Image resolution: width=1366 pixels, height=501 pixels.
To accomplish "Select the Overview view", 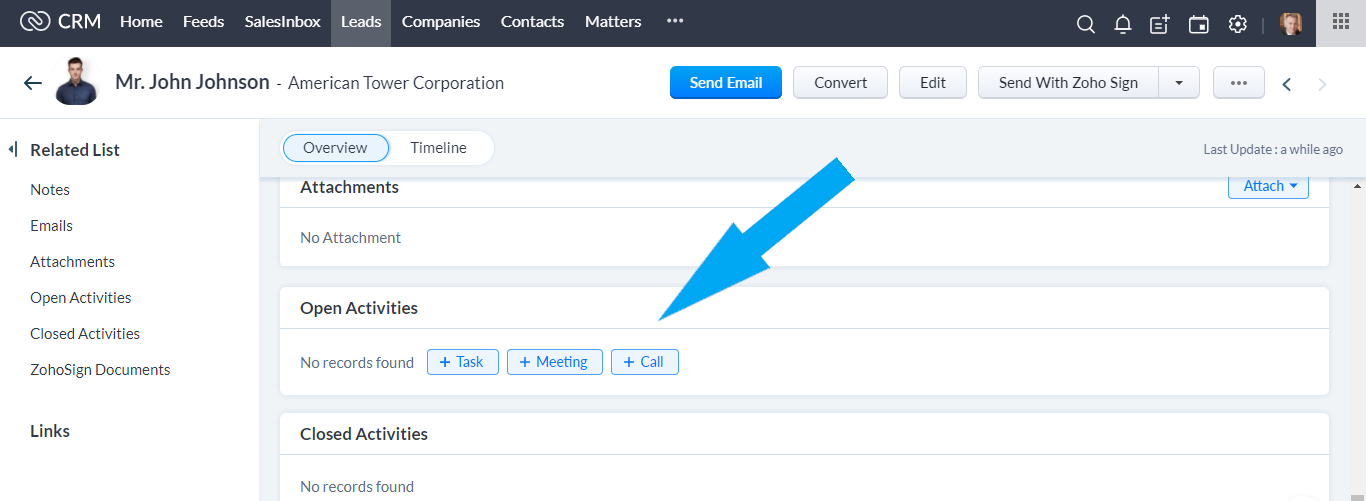I will point(335,148).
